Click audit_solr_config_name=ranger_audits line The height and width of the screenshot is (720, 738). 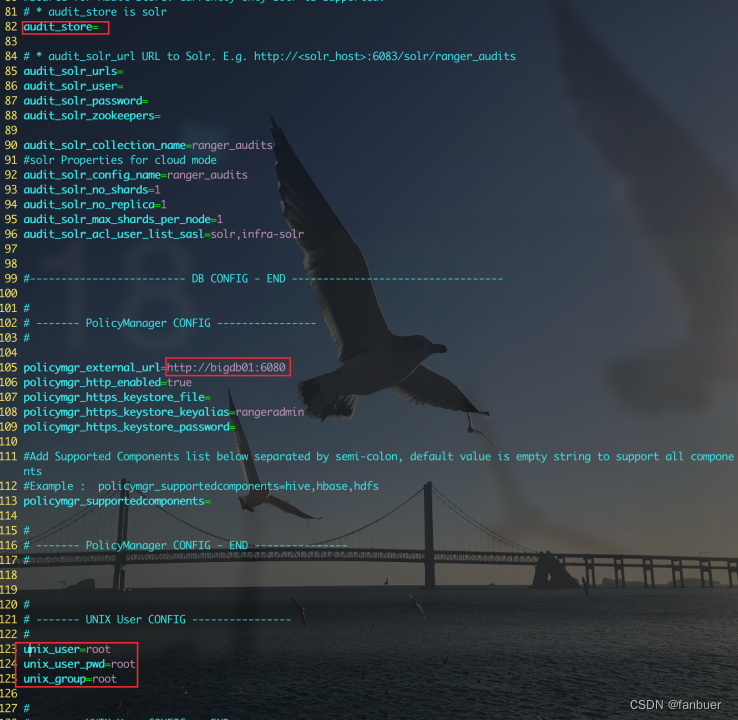[136, 175]
